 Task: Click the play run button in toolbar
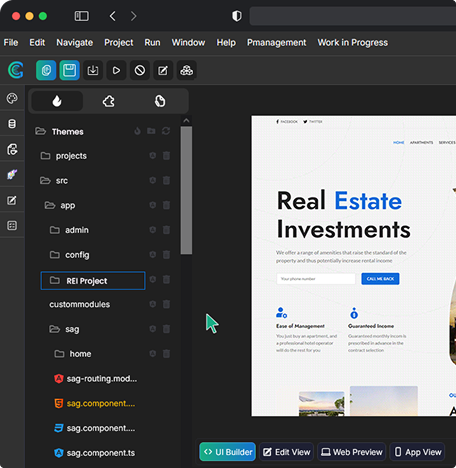pyautogui.click(x=116, y=70)
